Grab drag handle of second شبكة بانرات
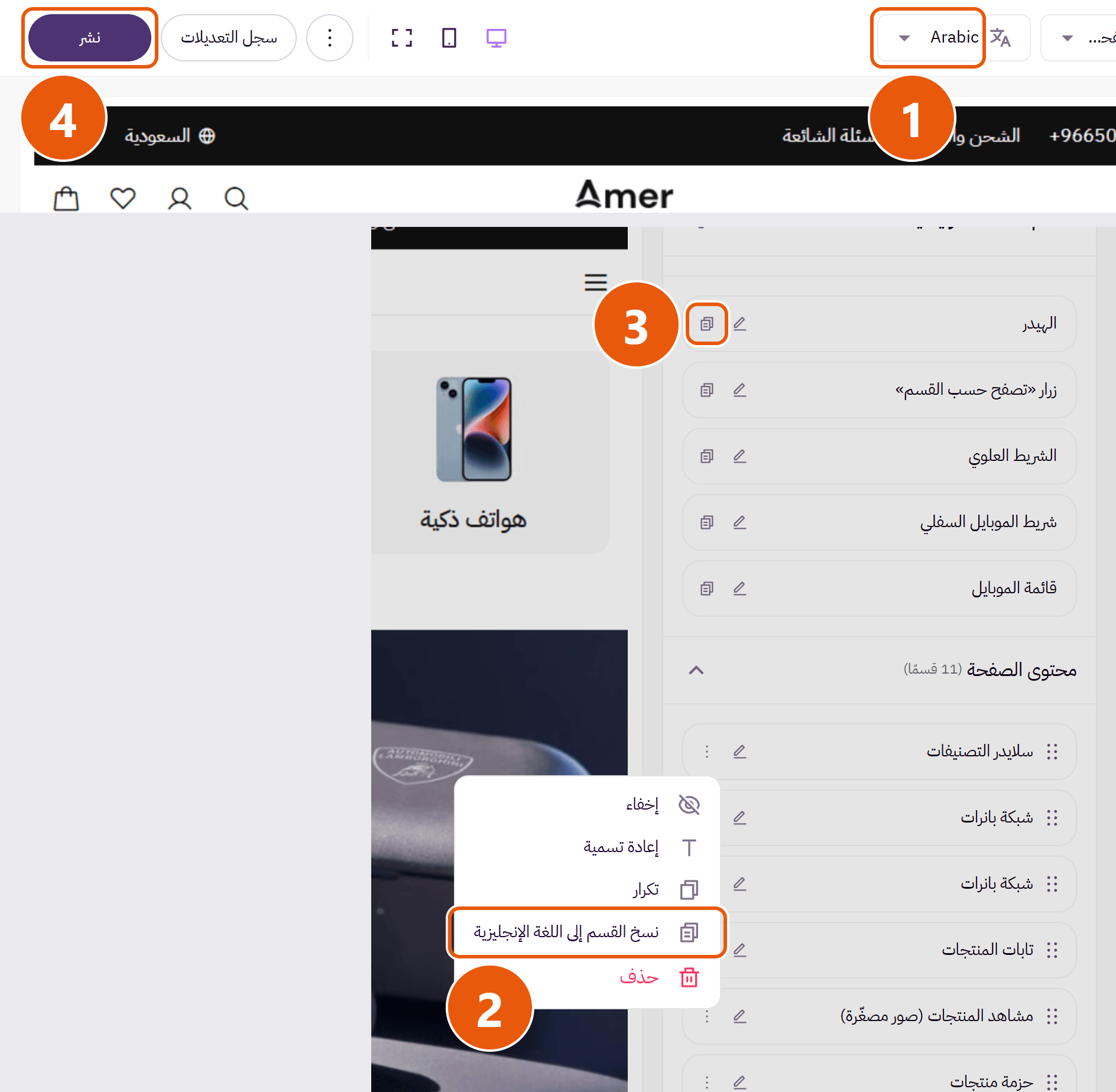The height and width of the screenshot is (1092, 1116). click(x=1052, y=884)
